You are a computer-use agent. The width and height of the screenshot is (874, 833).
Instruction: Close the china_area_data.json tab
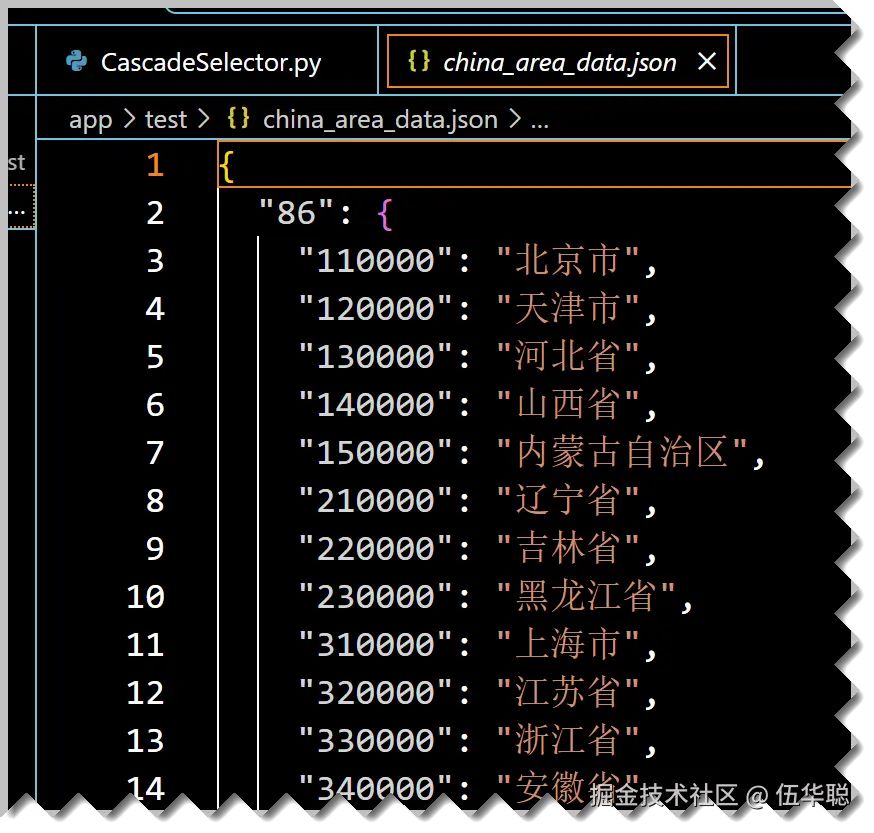[707, 61]
